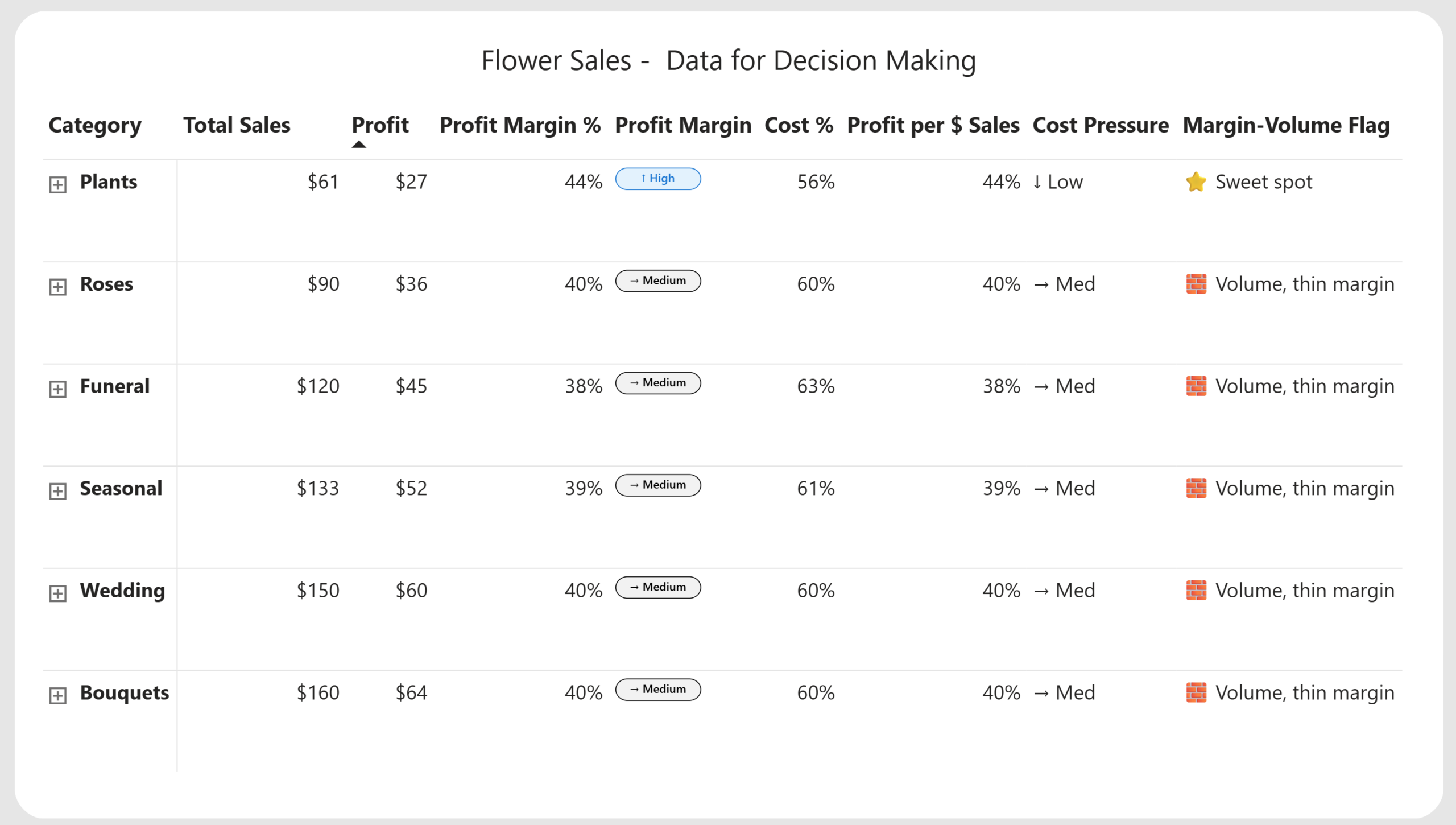Viewport: 1456px width, 825px height.
Task: Click the Margin-Volume Flag column header
Action: pos(1286,125)
